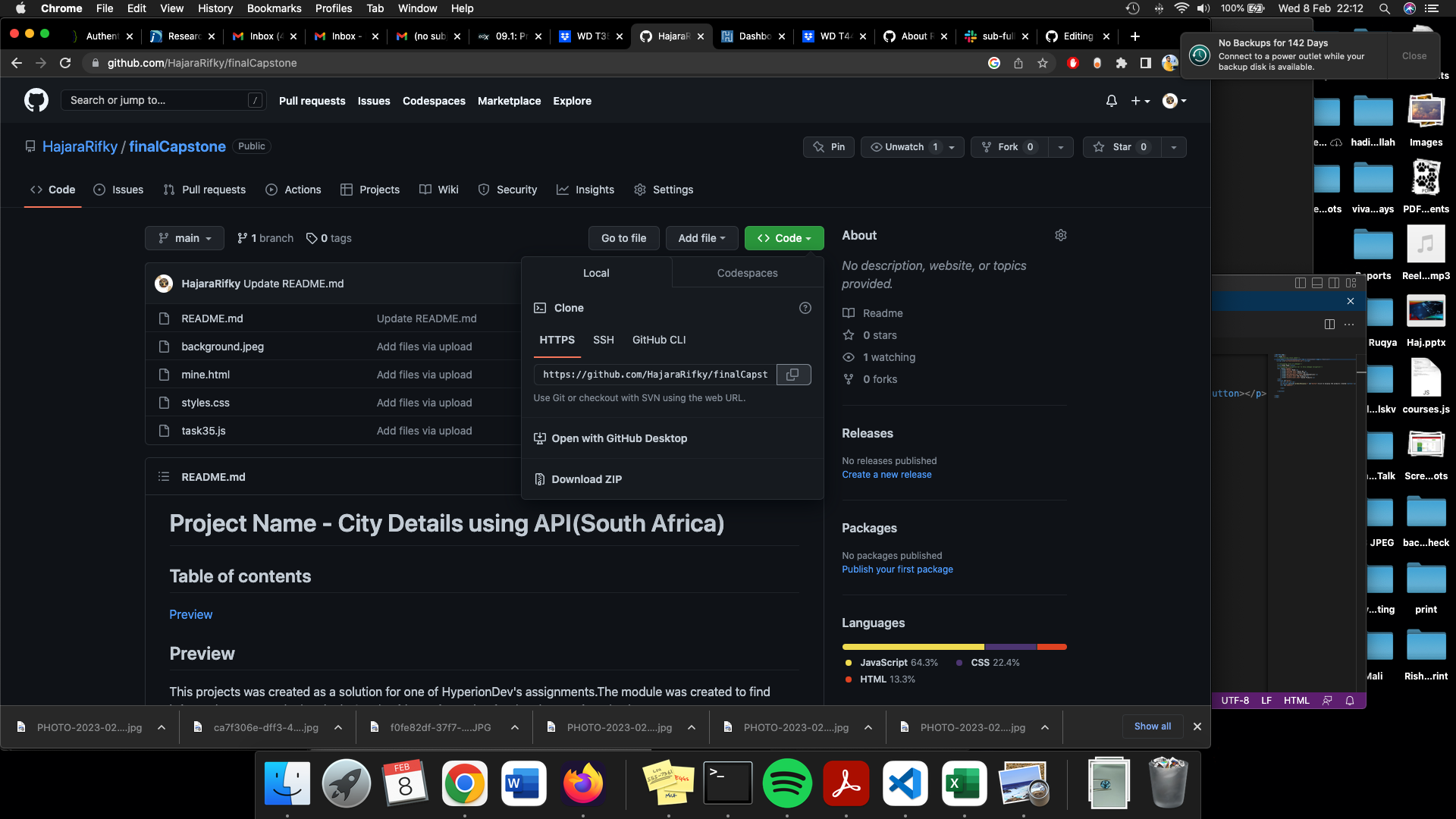Open Terminal from the Dock
This screenshot has height=819, width=1456.
pos(728,783)
